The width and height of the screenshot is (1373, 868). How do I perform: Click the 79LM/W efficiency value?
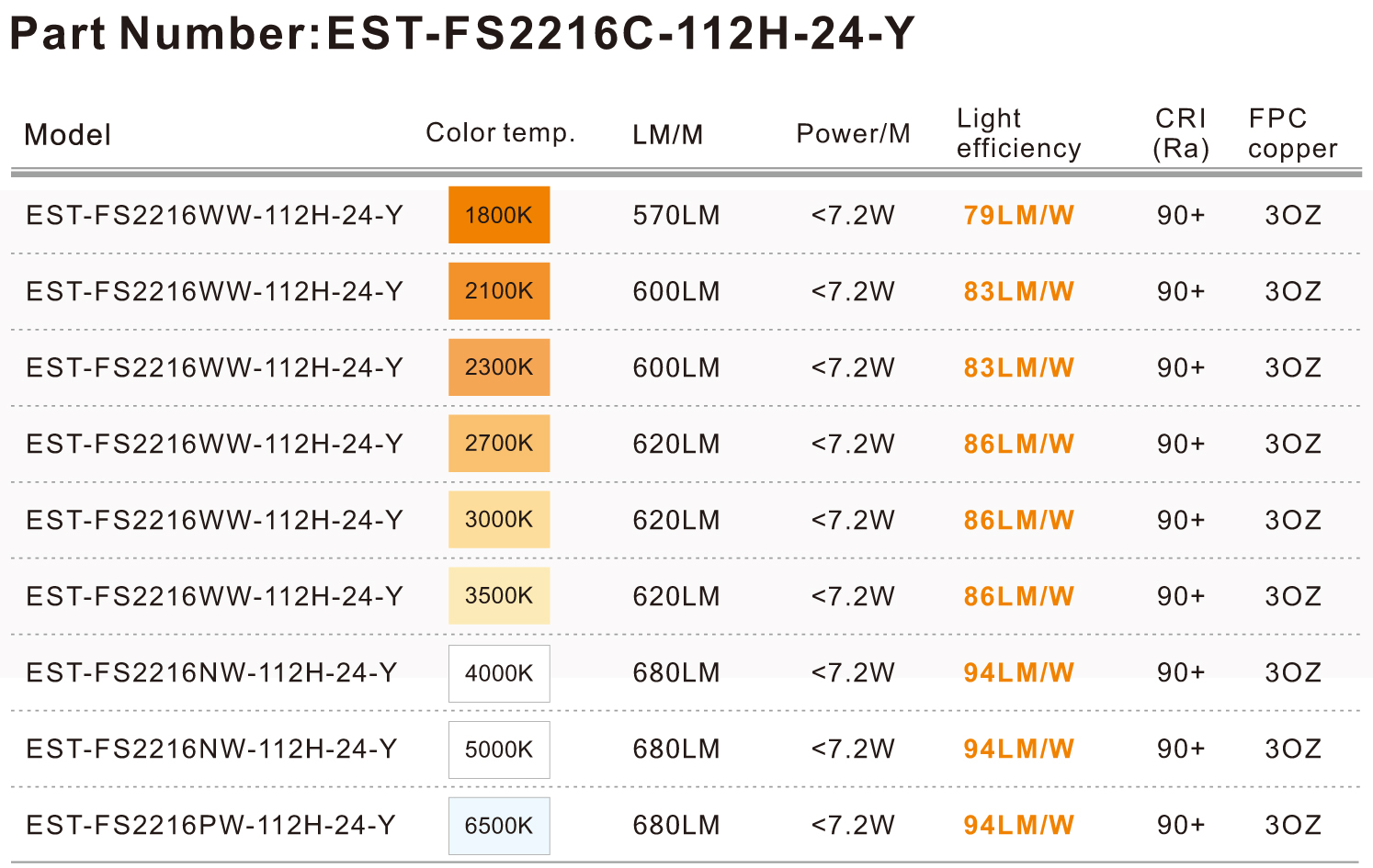(x=1018, y=215)
